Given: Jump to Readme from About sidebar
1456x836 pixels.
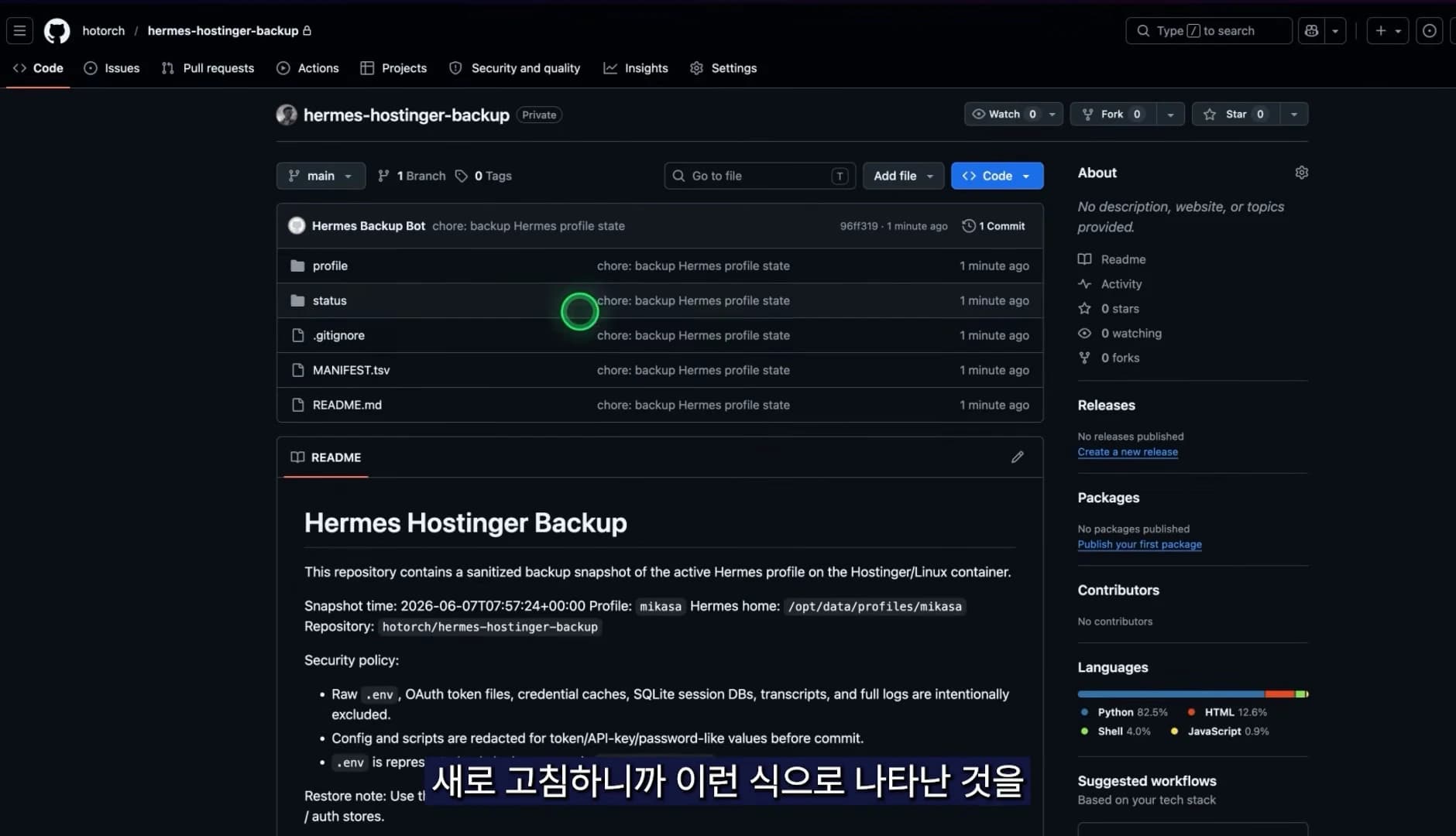Looking at the screenshot, I should (x=1112, y=259).
